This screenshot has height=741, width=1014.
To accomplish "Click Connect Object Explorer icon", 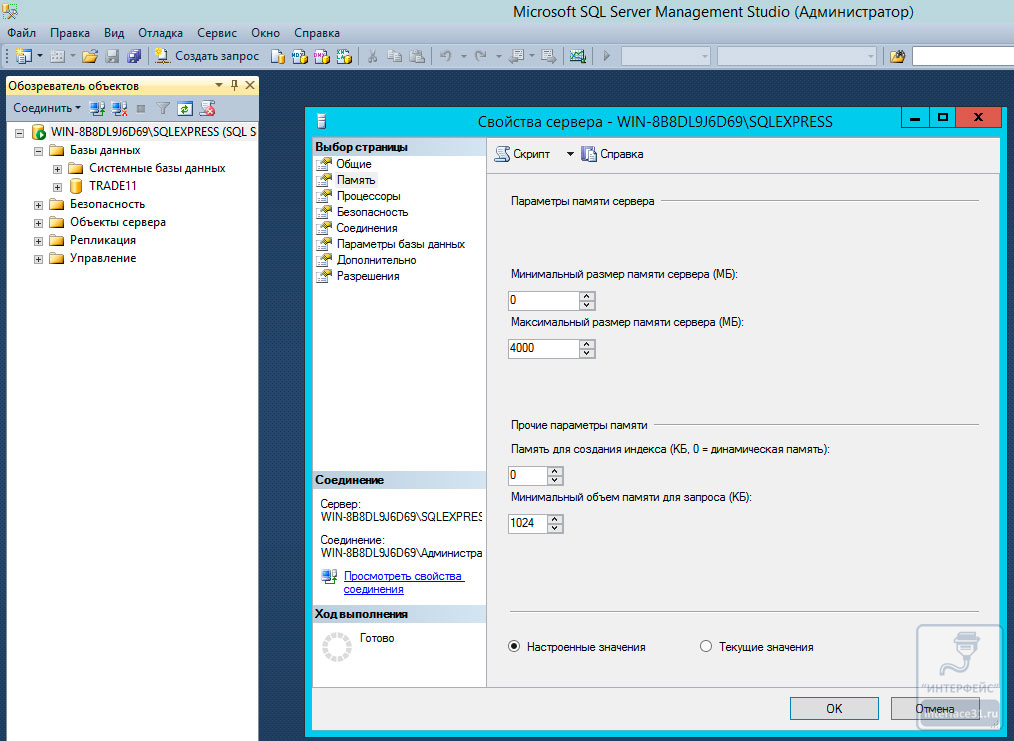I will 97,109.
